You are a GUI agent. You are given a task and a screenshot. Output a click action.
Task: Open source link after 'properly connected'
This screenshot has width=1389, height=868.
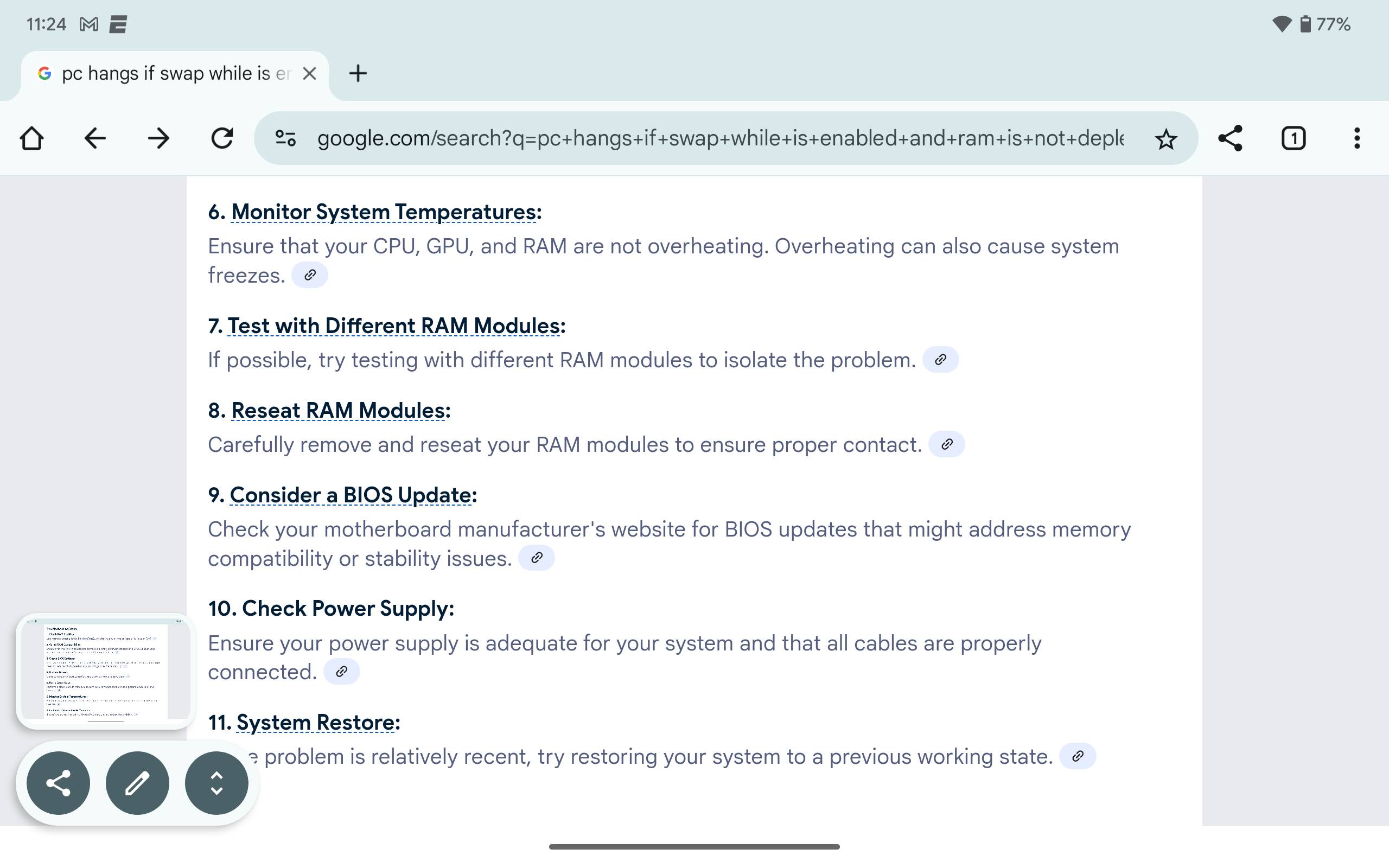coord(341,672)
